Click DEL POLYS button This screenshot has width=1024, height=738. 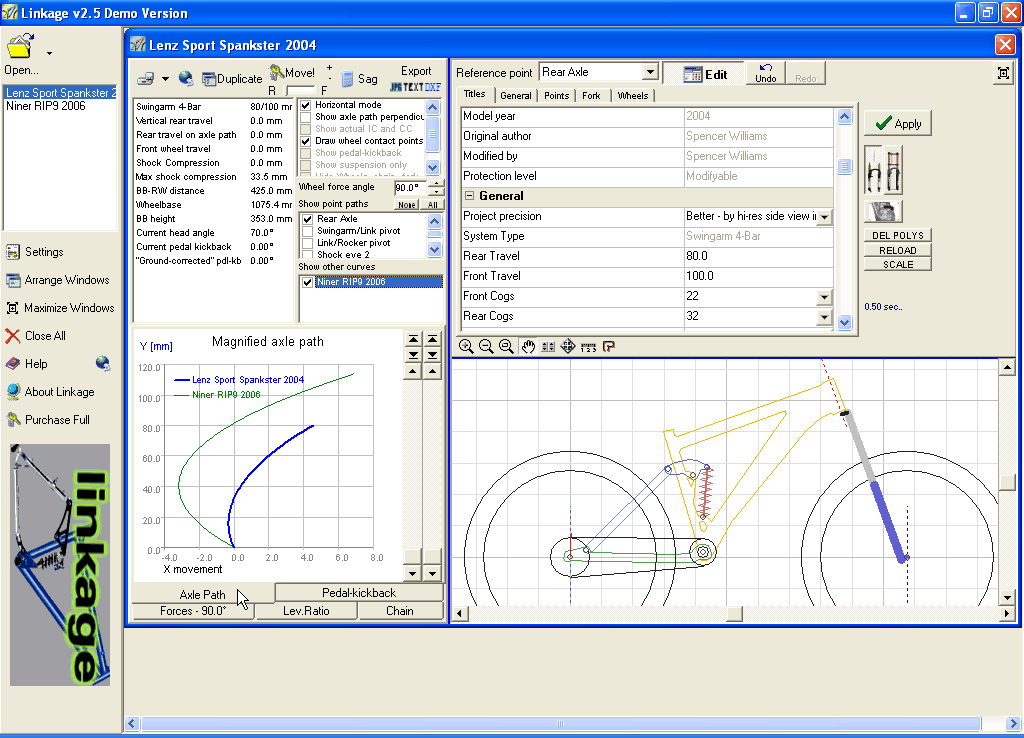tap(897, 235)
